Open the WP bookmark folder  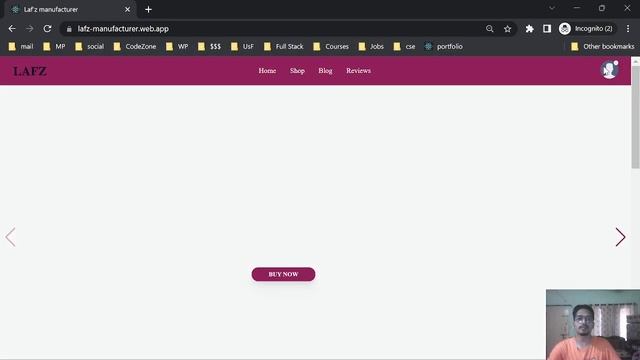[177, 47]
